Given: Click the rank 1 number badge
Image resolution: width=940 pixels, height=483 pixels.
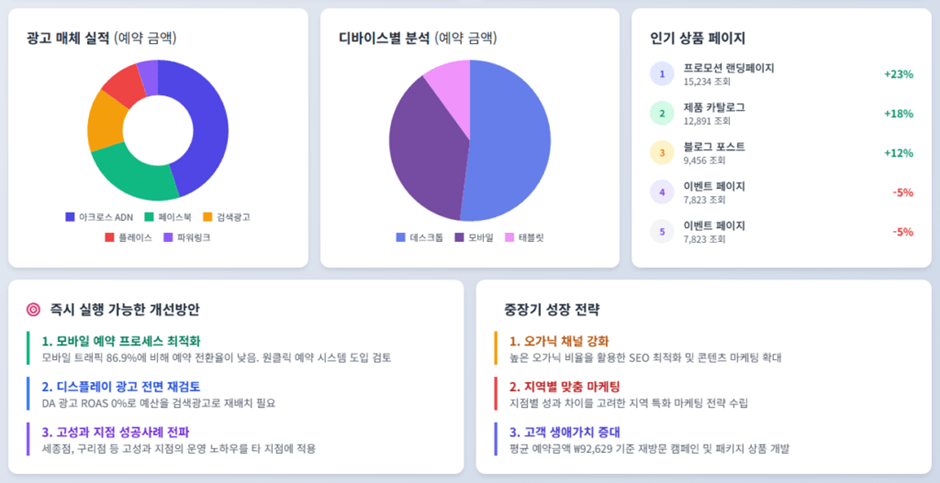Looking at the screenshot, I should click(661, 74).
